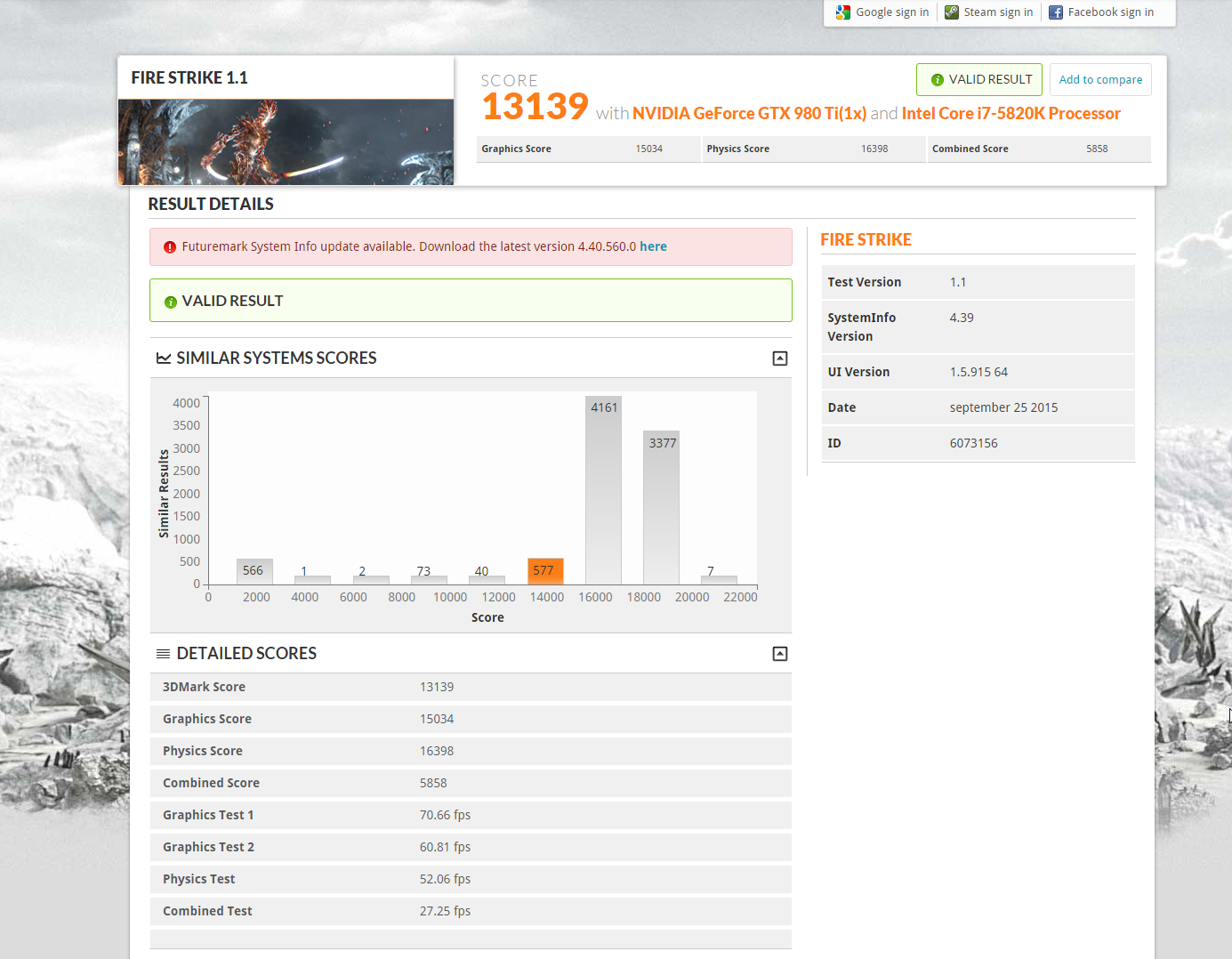Image resolution: width=1232 pixels, height=959 pixels.
Task: Open Facebook sign in link
Action: click(x=1110, y=12)
